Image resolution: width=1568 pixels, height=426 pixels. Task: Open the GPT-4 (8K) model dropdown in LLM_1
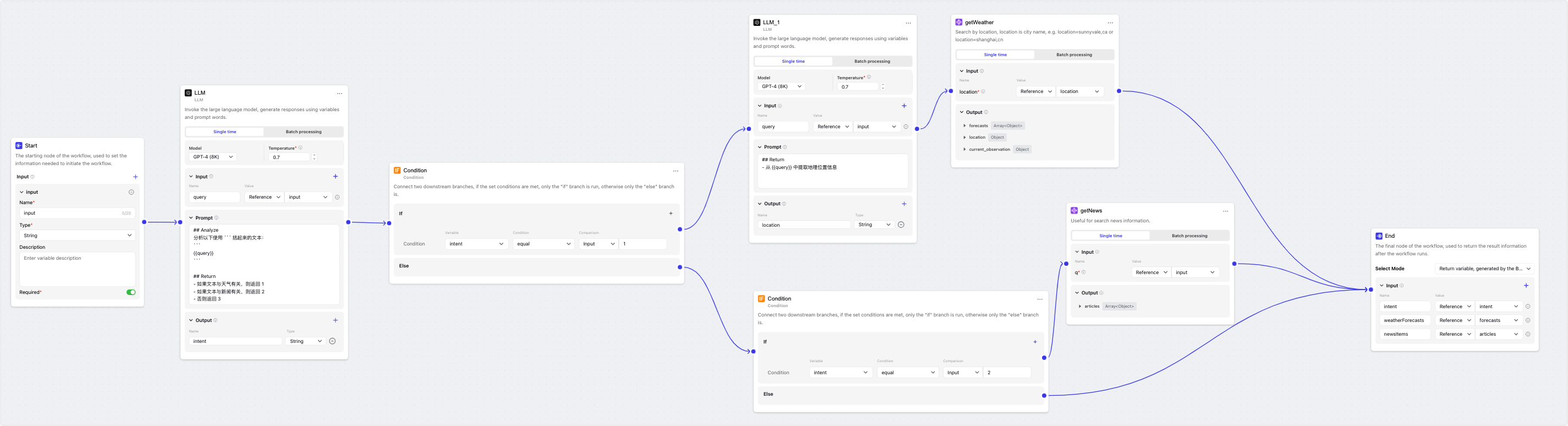[x=781, y=86]
